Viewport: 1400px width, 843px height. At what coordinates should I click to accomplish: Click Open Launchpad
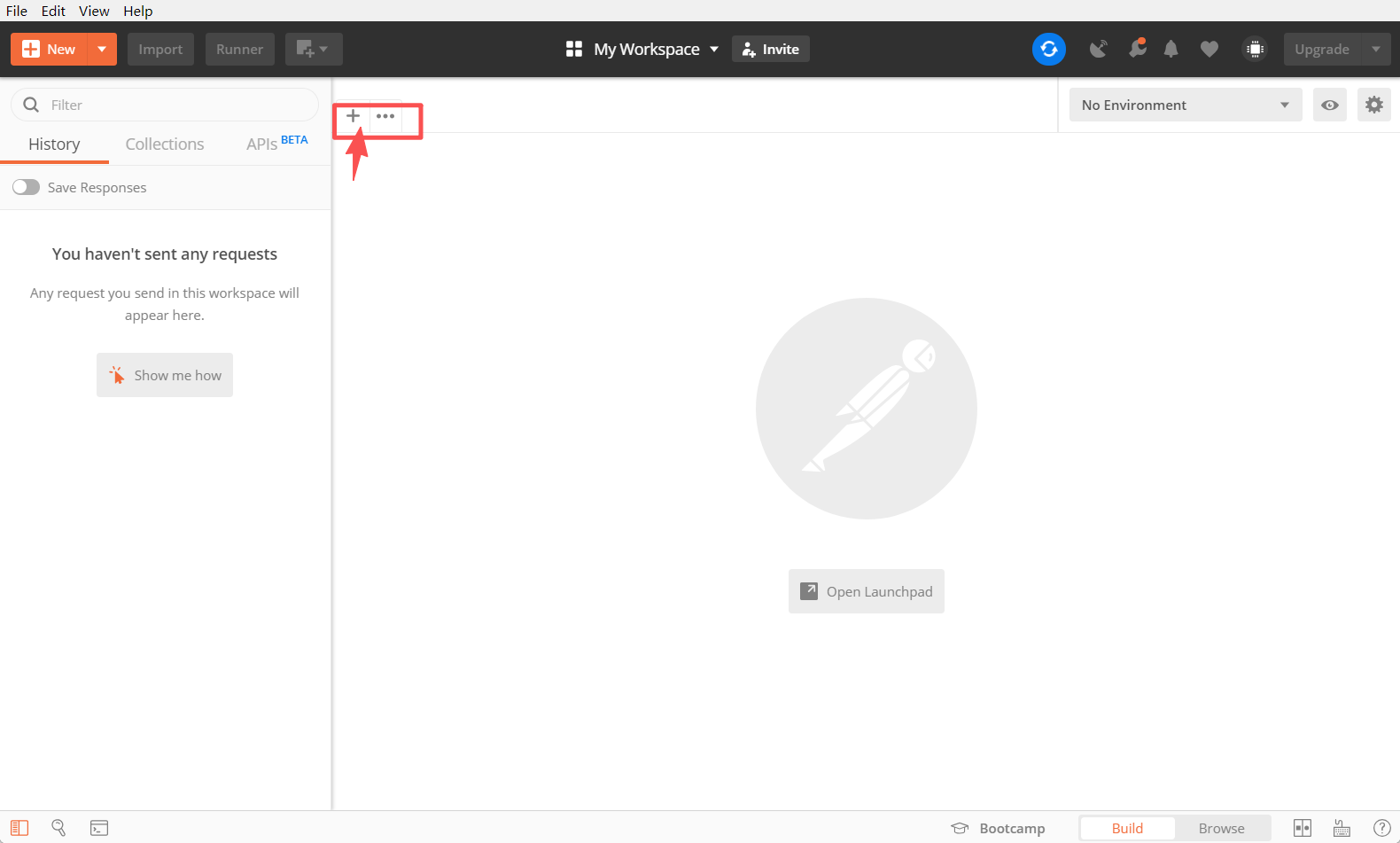(867, 591)
